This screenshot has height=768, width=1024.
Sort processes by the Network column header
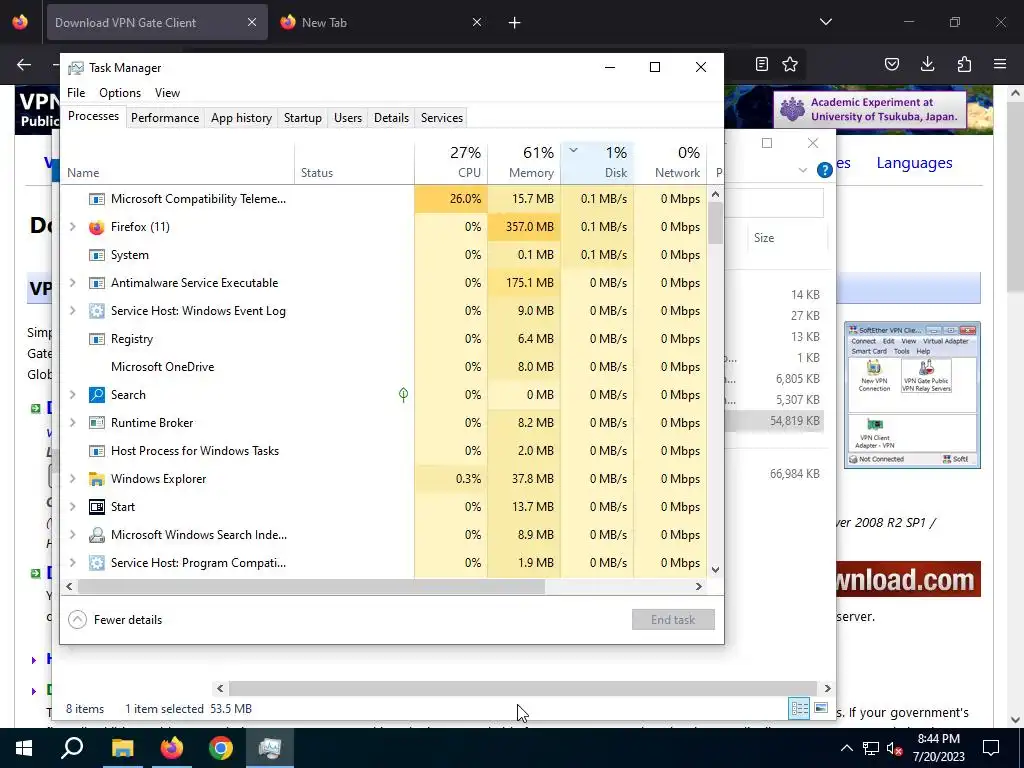tap(670, 162)
